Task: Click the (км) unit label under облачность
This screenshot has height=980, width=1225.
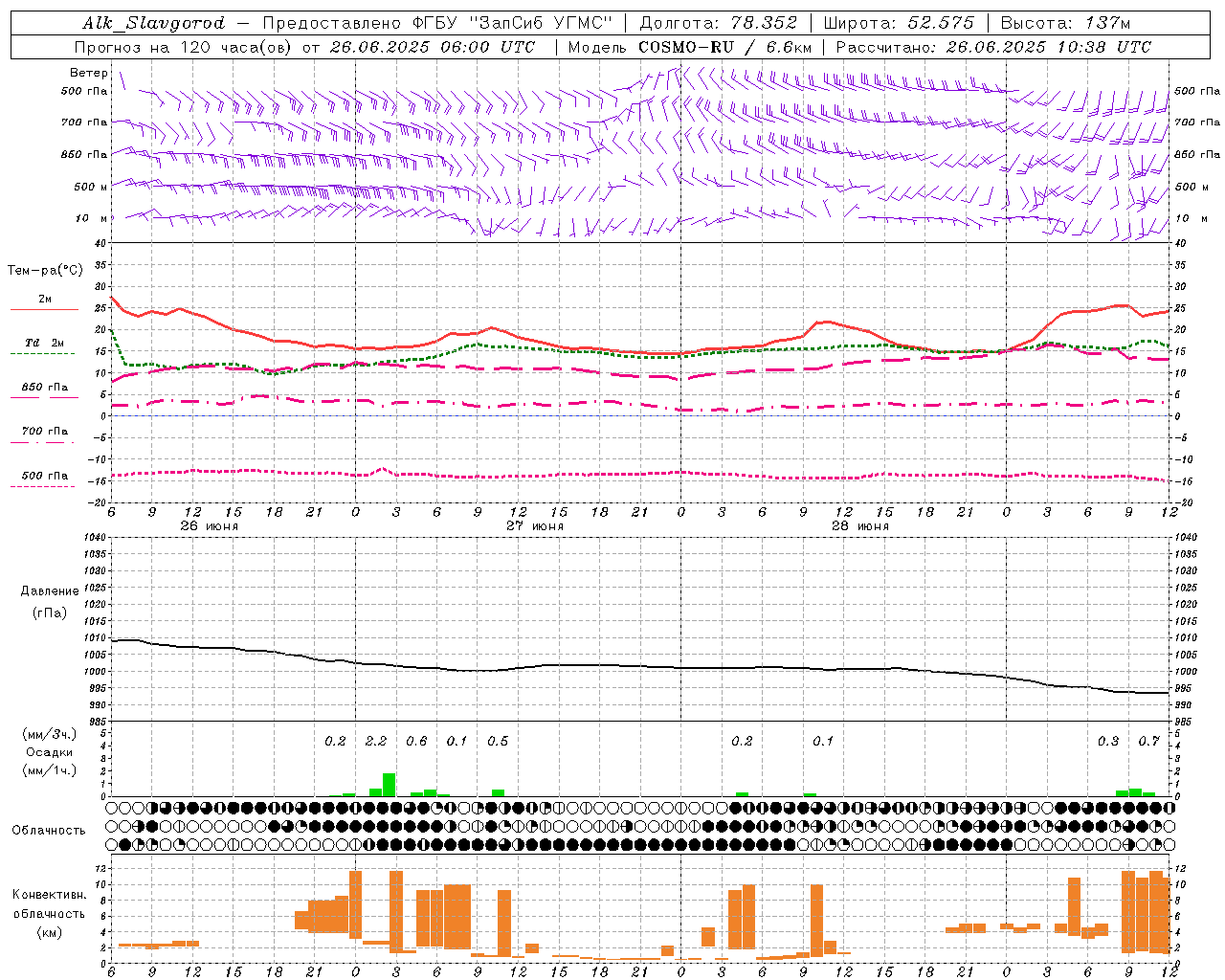Action: pos(49,932)
